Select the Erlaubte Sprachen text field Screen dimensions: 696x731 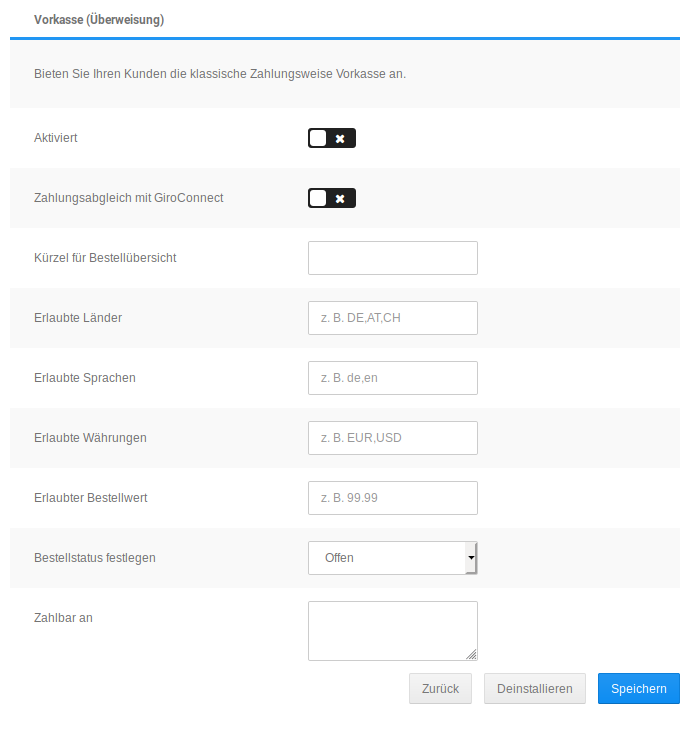click(x=392, y=378)
